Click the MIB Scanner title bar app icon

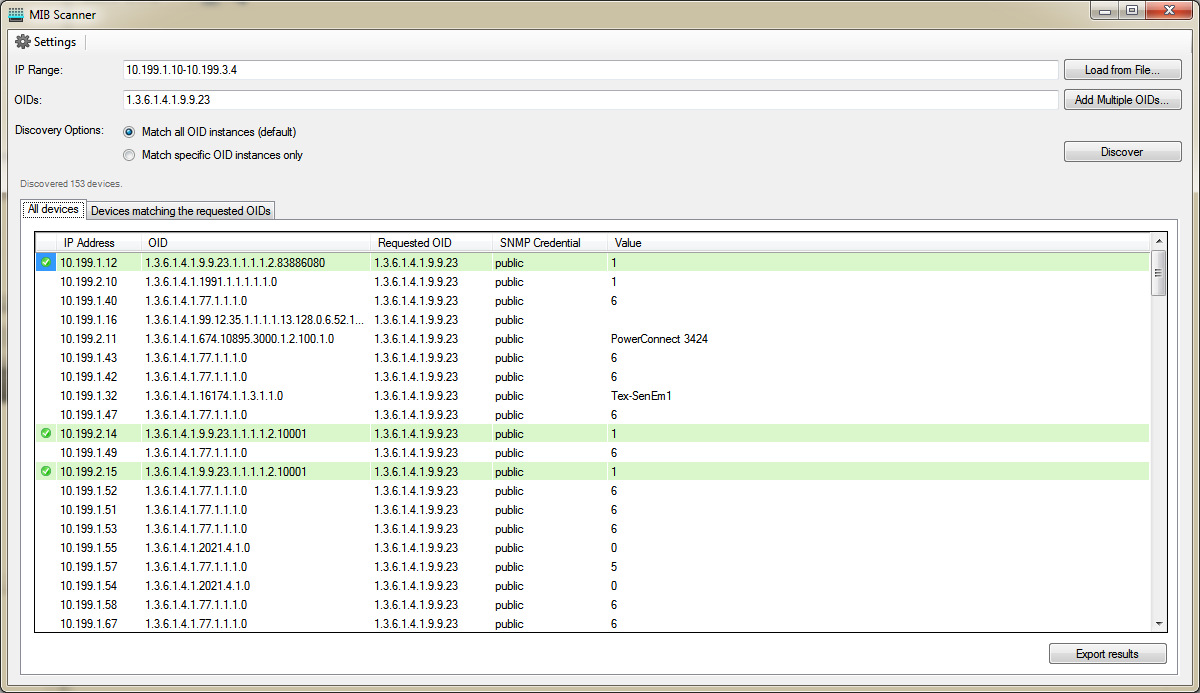(16, 13)
